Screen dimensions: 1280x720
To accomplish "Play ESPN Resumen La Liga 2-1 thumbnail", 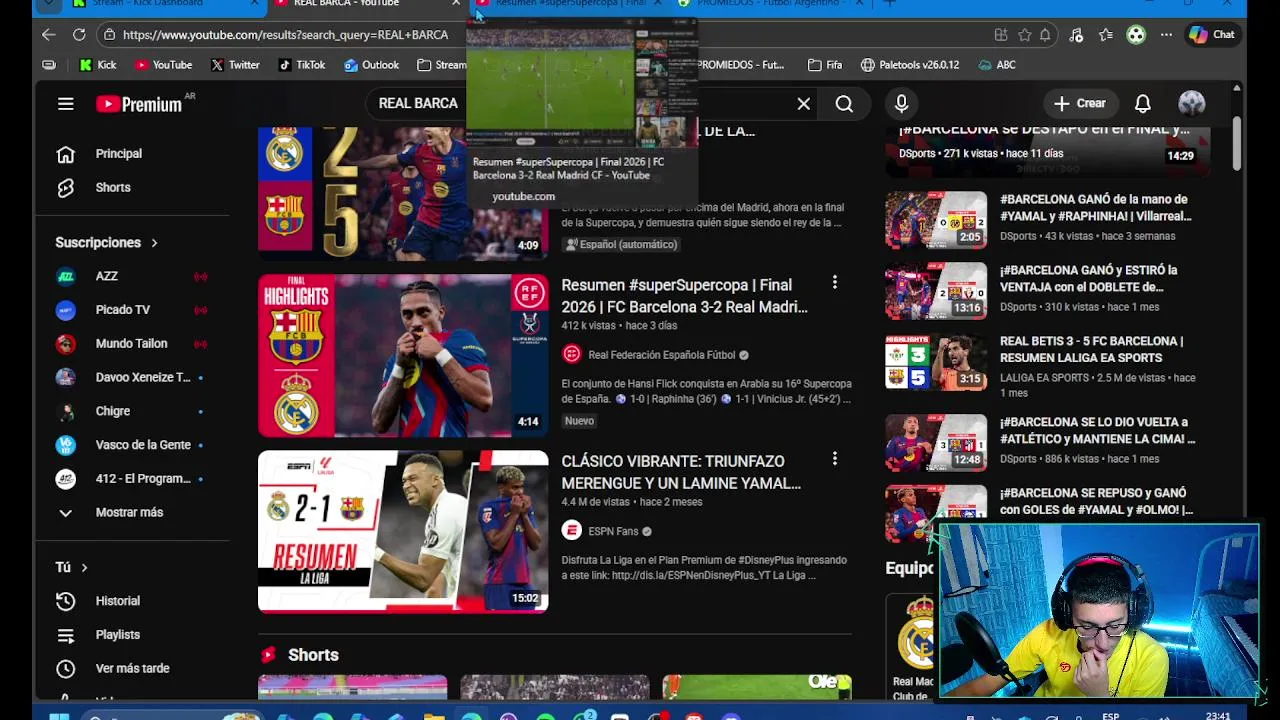I will 403,531.
